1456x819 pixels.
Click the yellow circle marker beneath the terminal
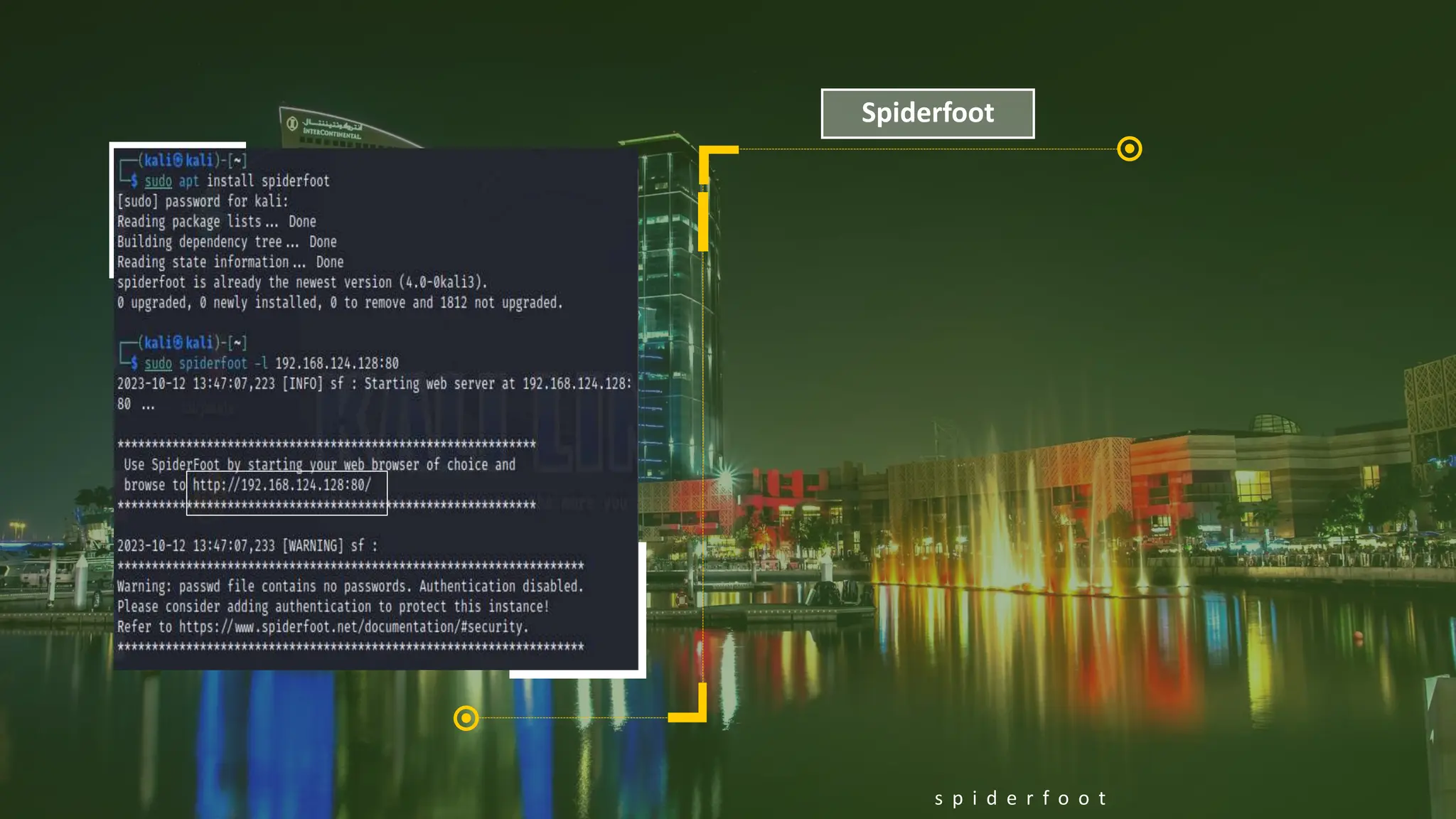(x=466, y=718)
